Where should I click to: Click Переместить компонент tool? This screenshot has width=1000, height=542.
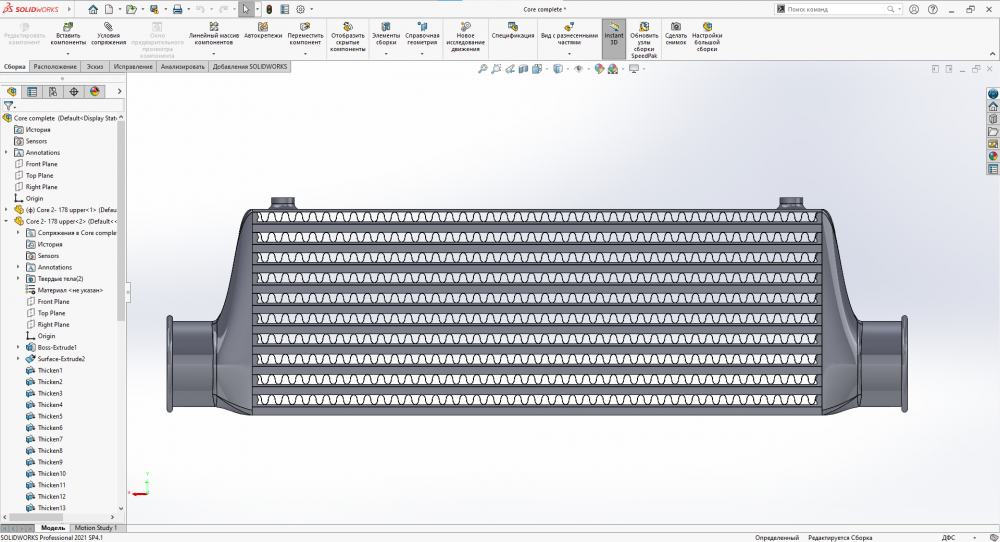click(305, 35)
